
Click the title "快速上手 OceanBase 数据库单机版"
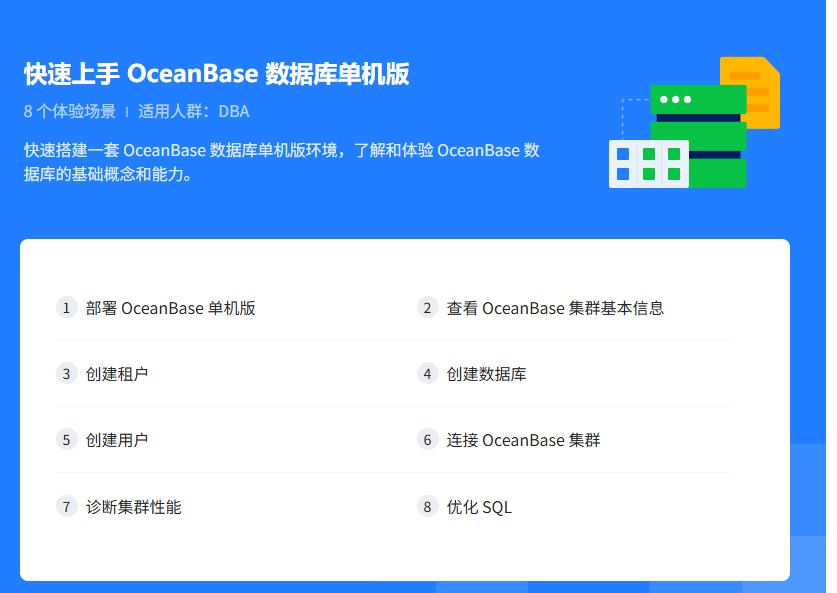click(x=217, y=74)
